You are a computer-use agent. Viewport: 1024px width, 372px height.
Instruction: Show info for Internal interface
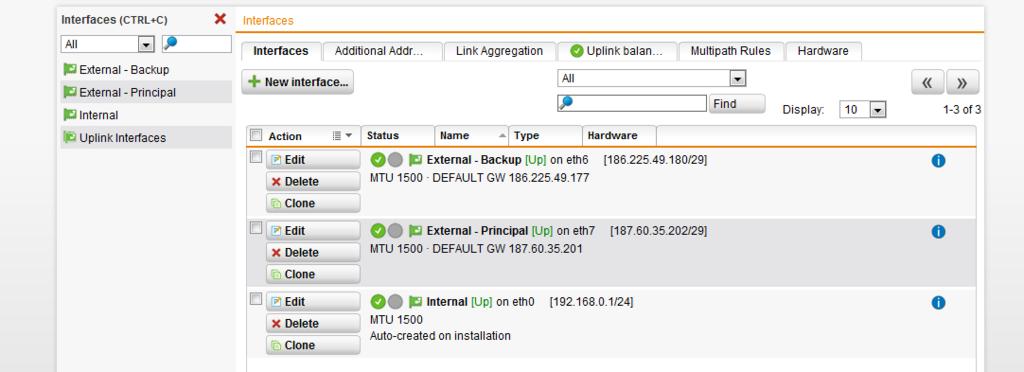tap(938, 303)
